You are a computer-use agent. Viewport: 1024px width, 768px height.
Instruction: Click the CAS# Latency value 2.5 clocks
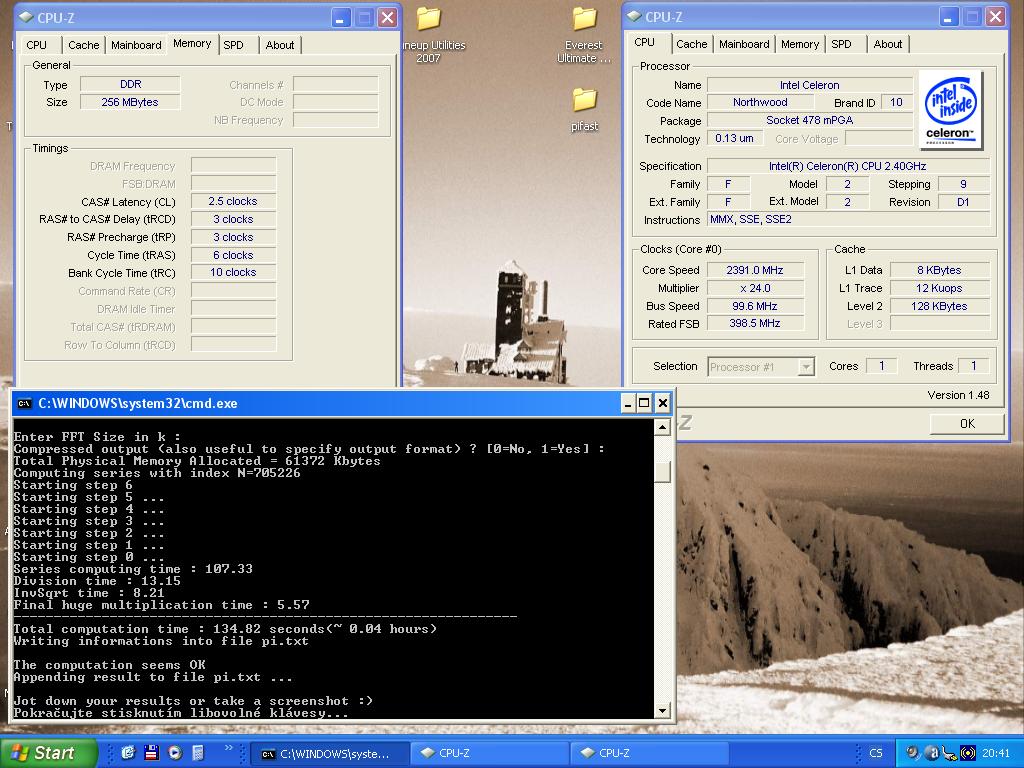(233, 201)
